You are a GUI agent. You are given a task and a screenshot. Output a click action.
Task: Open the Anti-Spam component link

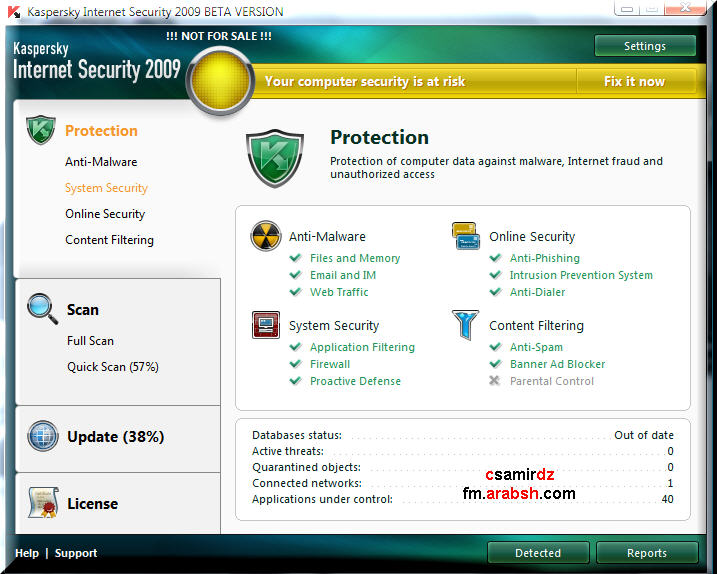point(536,347)
